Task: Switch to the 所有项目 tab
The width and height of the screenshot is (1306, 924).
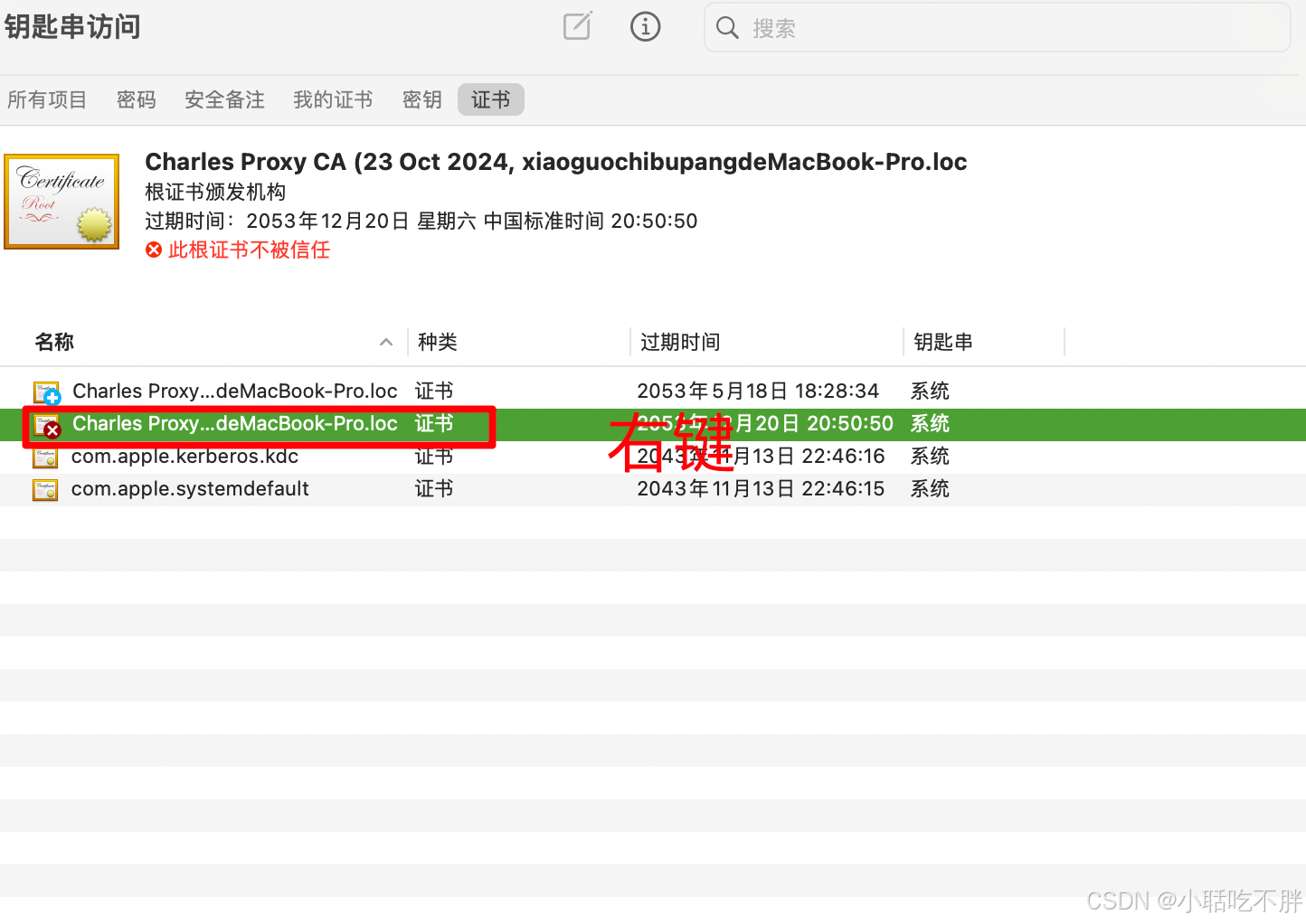Action: pos(47,99)
